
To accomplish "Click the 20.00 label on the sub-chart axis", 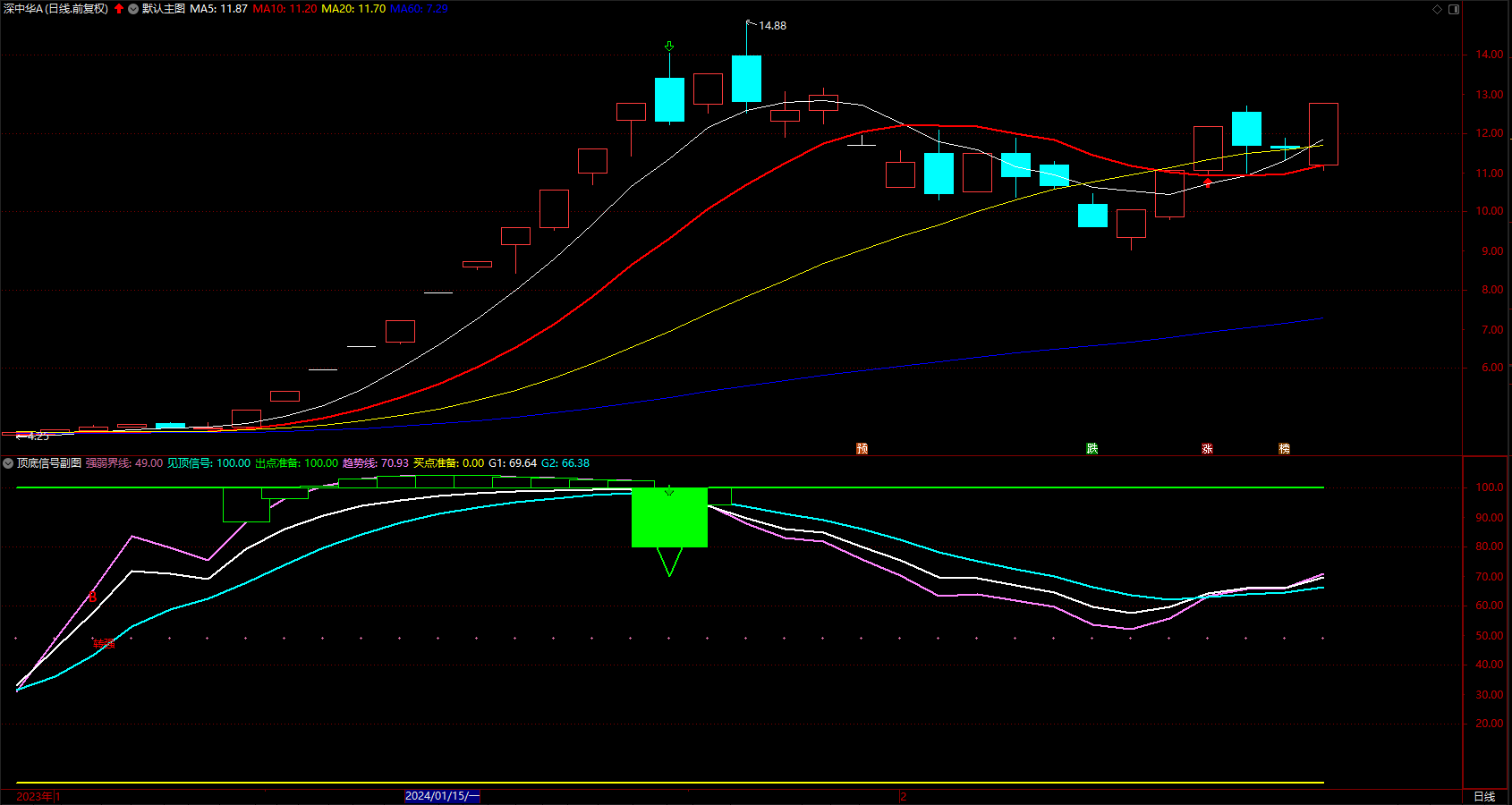I will point(1489,724).
